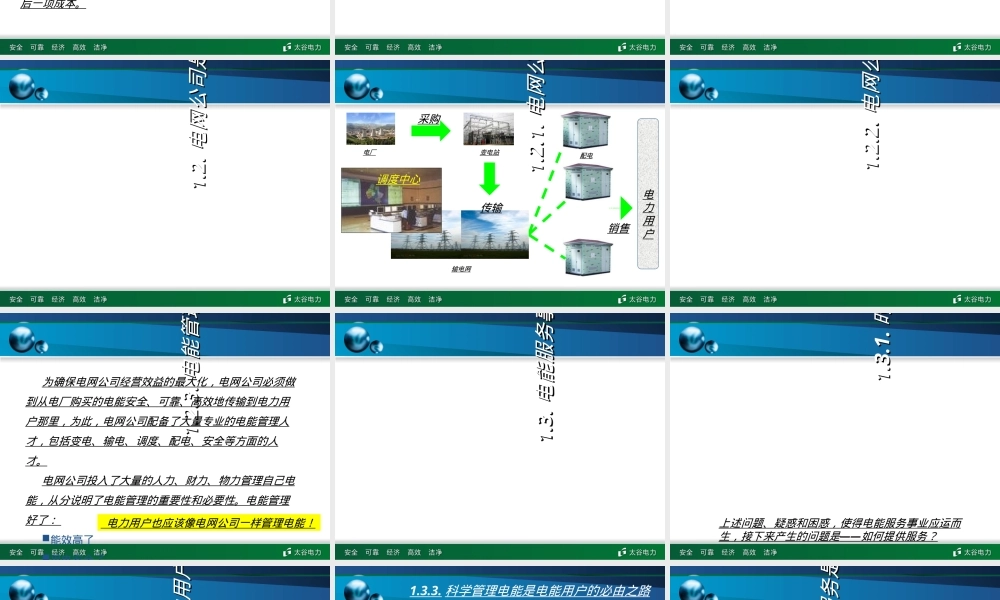
Task: Click the yellow highlighted 电力用户也应该像电网公司一样管理电能 text
Action: (209, 523)
